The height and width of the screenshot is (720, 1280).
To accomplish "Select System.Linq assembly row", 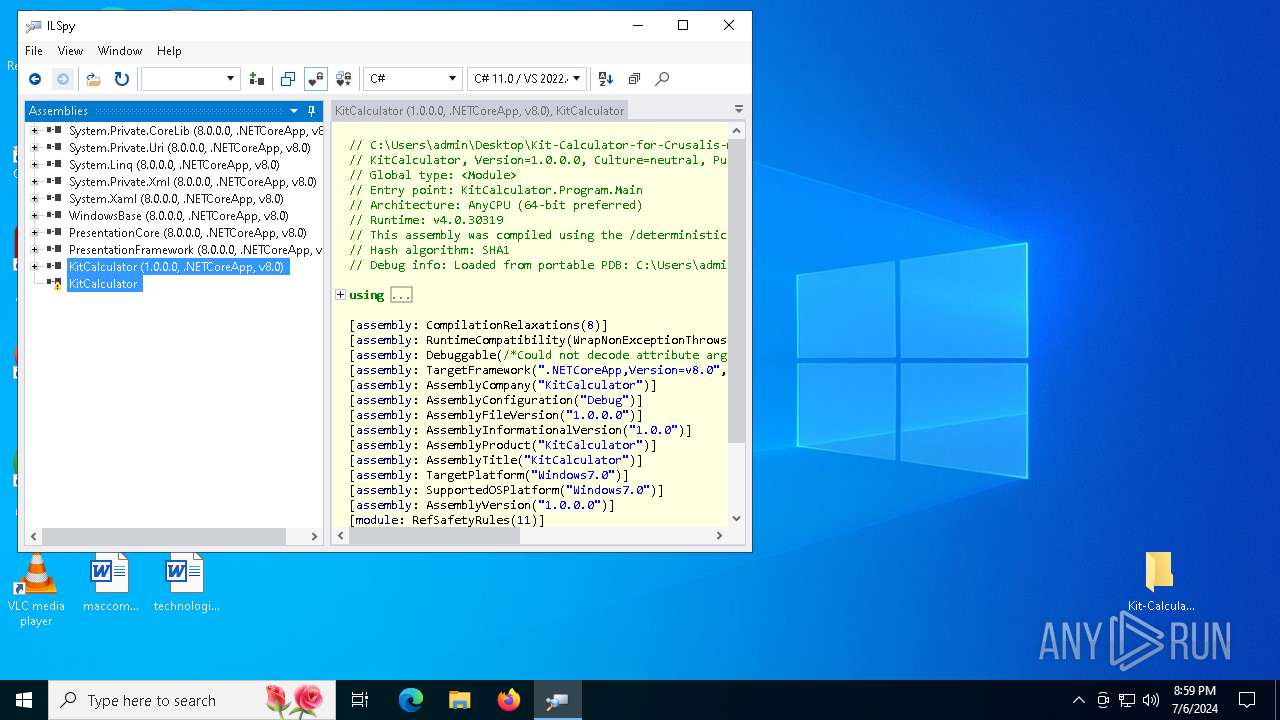I will point(174,165).
